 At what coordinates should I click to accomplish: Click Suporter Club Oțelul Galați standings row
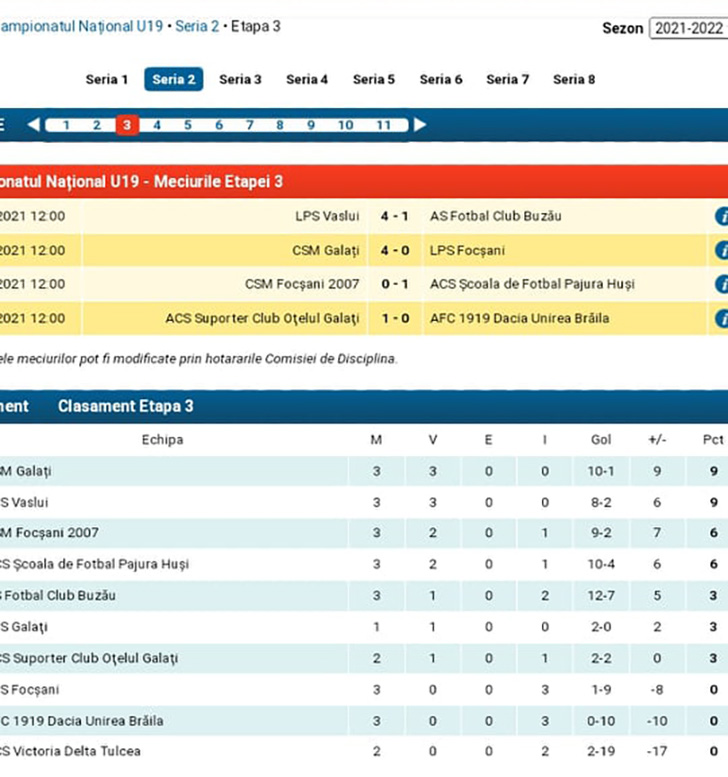coord(364,659)
